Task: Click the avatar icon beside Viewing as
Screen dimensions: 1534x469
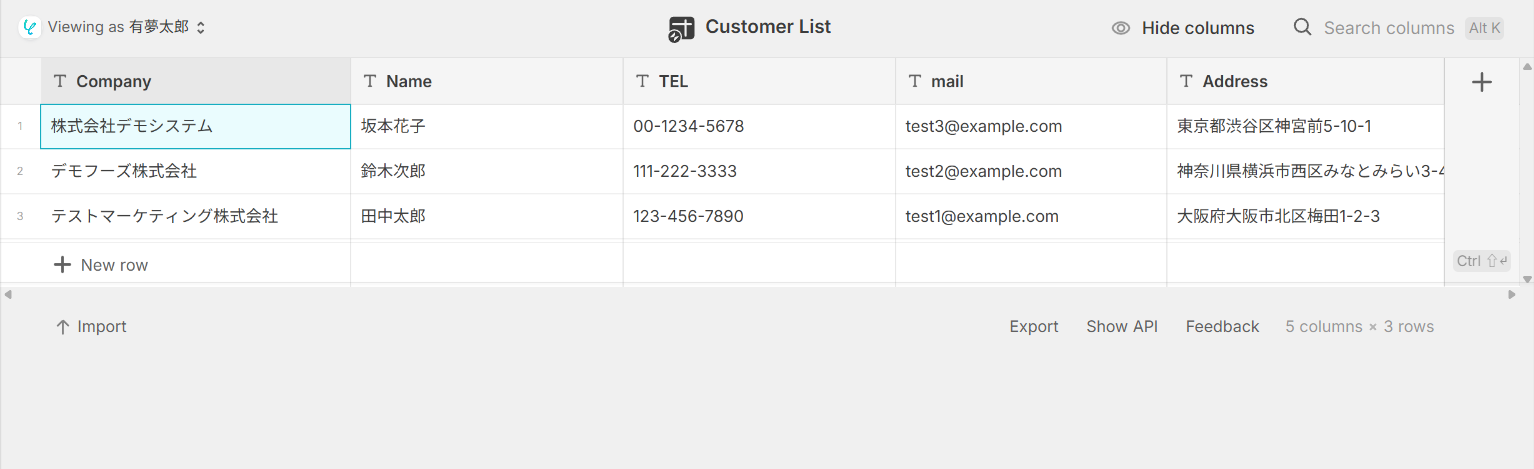Action: pyautogui.click(x=30, y=28)
